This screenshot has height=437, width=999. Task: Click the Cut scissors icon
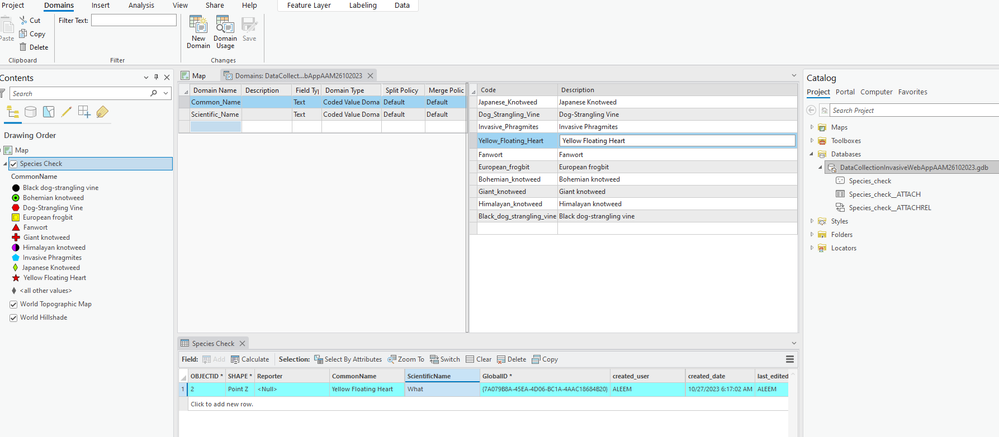coord(23,20)
